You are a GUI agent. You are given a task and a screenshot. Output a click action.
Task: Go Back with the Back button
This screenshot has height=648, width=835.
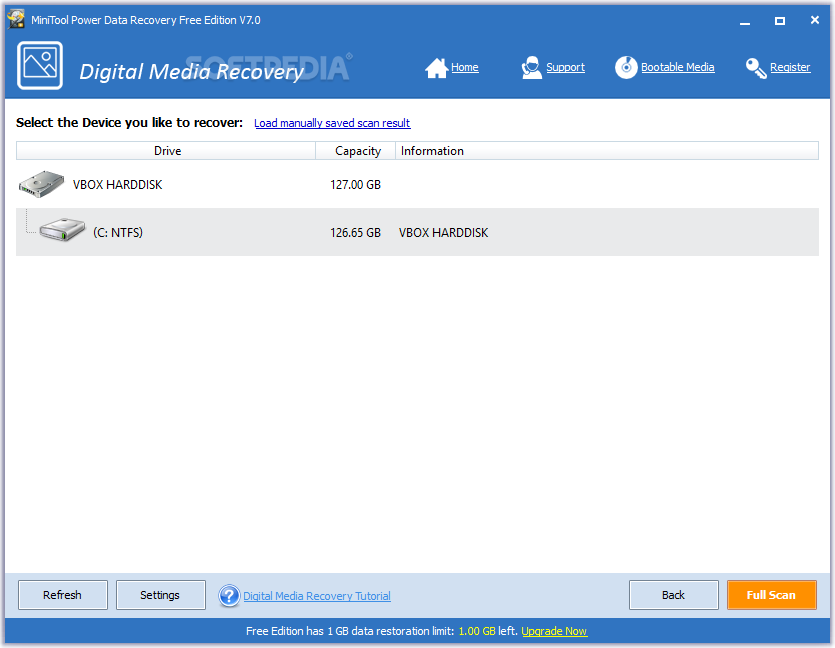pyautogui.click(x=673, y=595)
